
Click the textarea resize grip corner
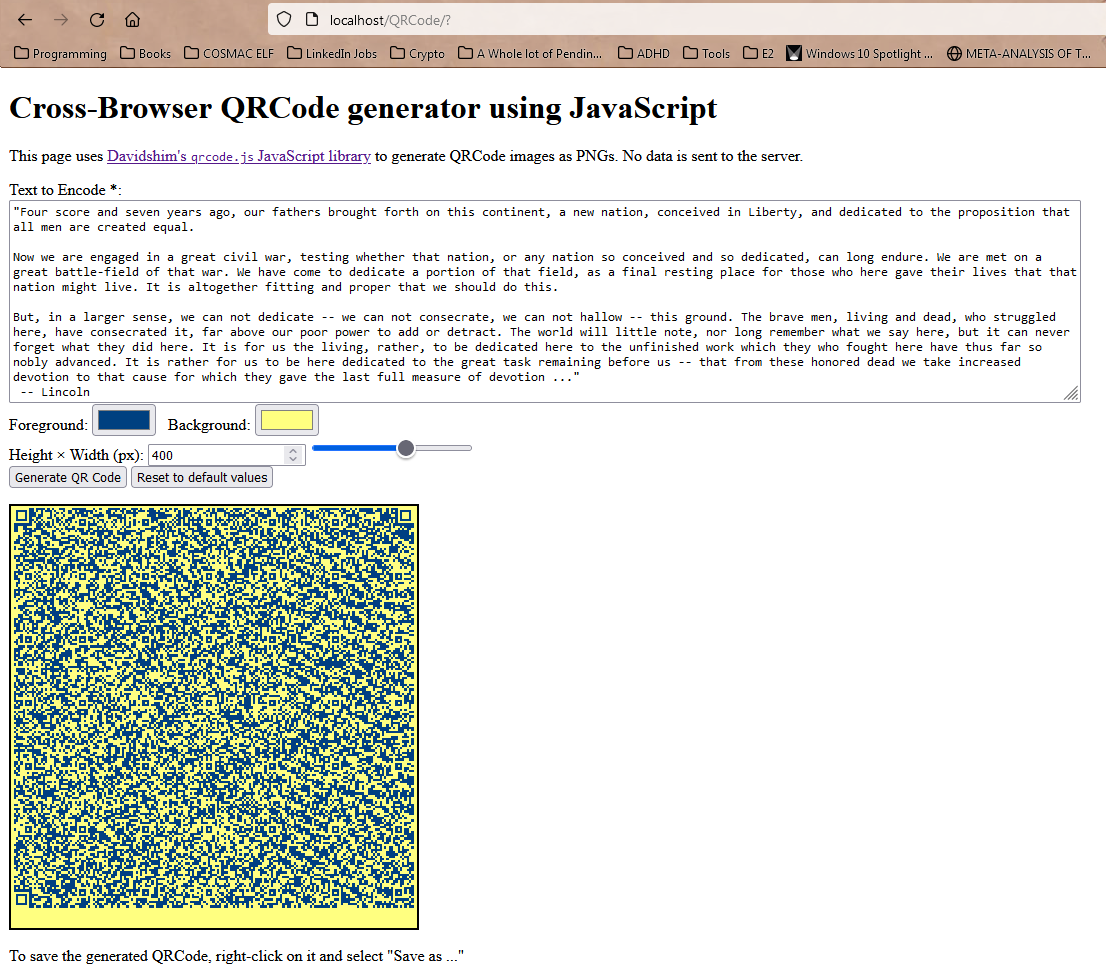point(1071,394)
